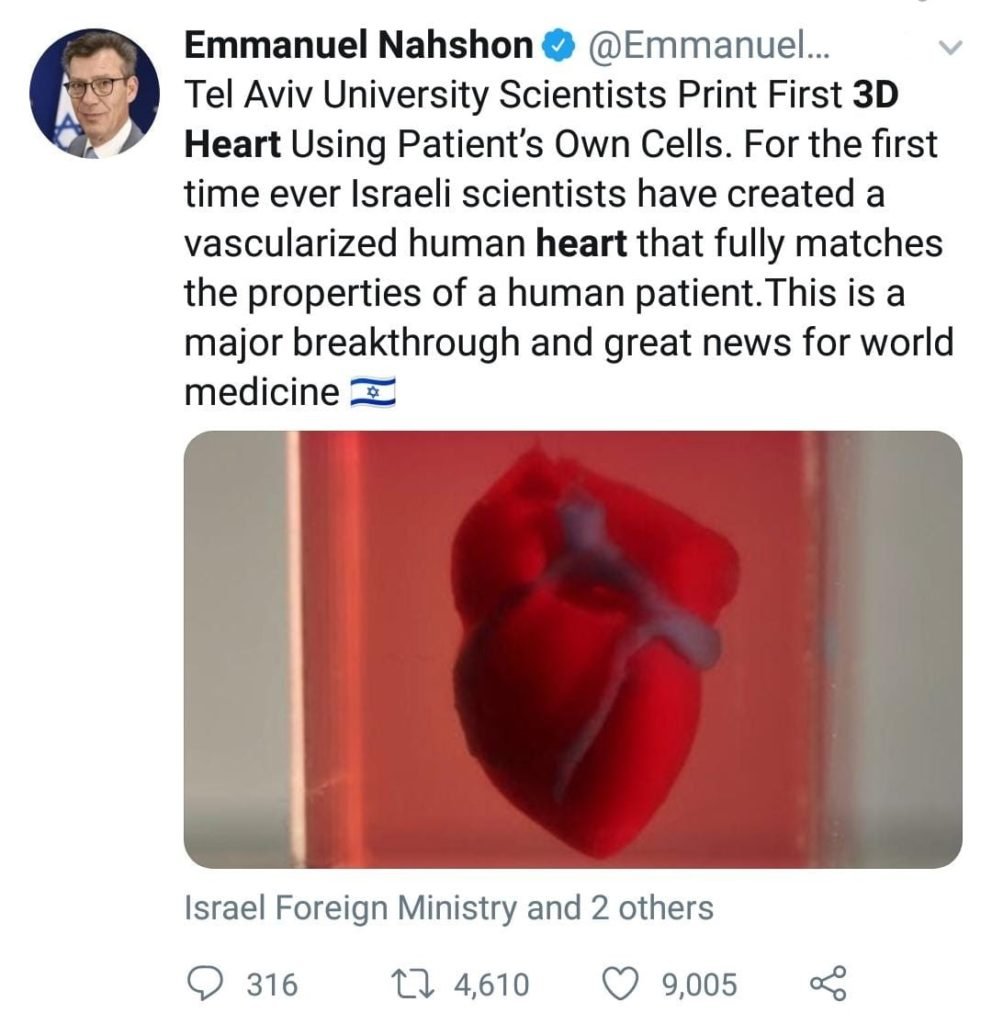Click the bold capitalized 'Heart' keyword
The image size is (992, 1024).
tap(233, 144)
